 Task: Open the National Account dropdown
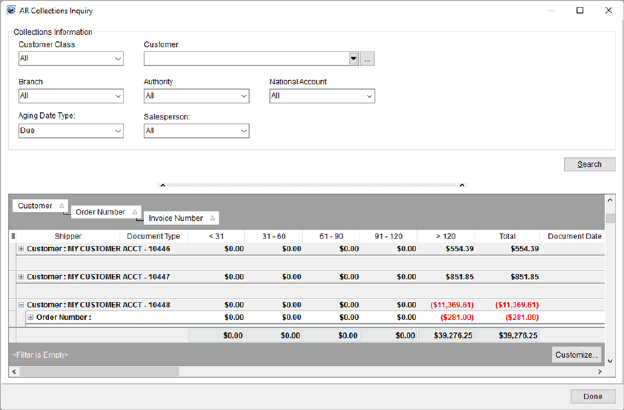[x=368, y=96]
